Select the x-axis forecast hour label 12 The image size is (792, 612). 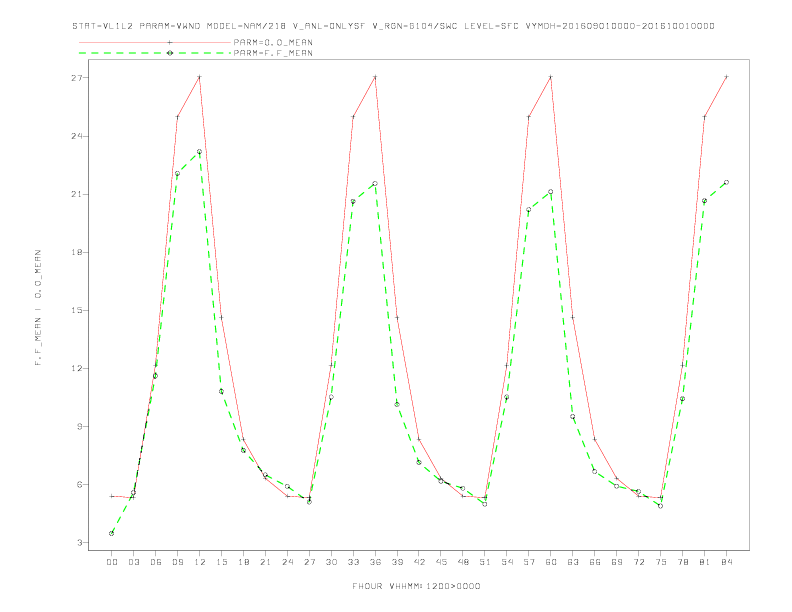point(200,562)
